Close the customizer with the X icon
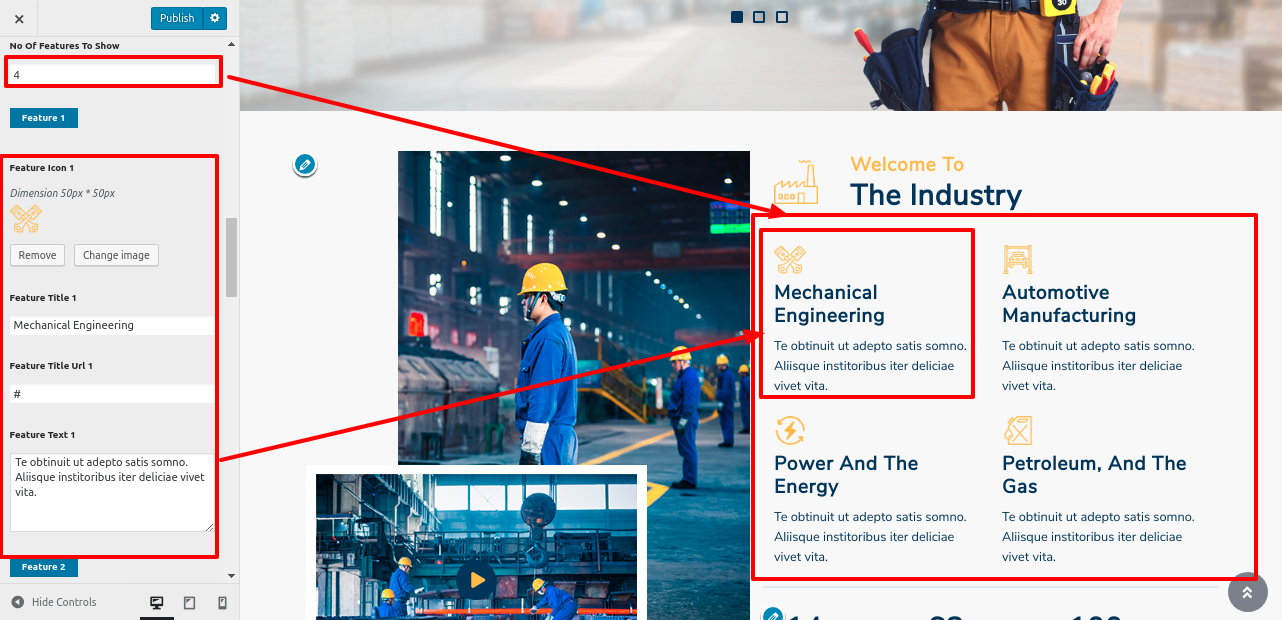Viewport: 1282px width, 620px height. (x=19, y=18)
